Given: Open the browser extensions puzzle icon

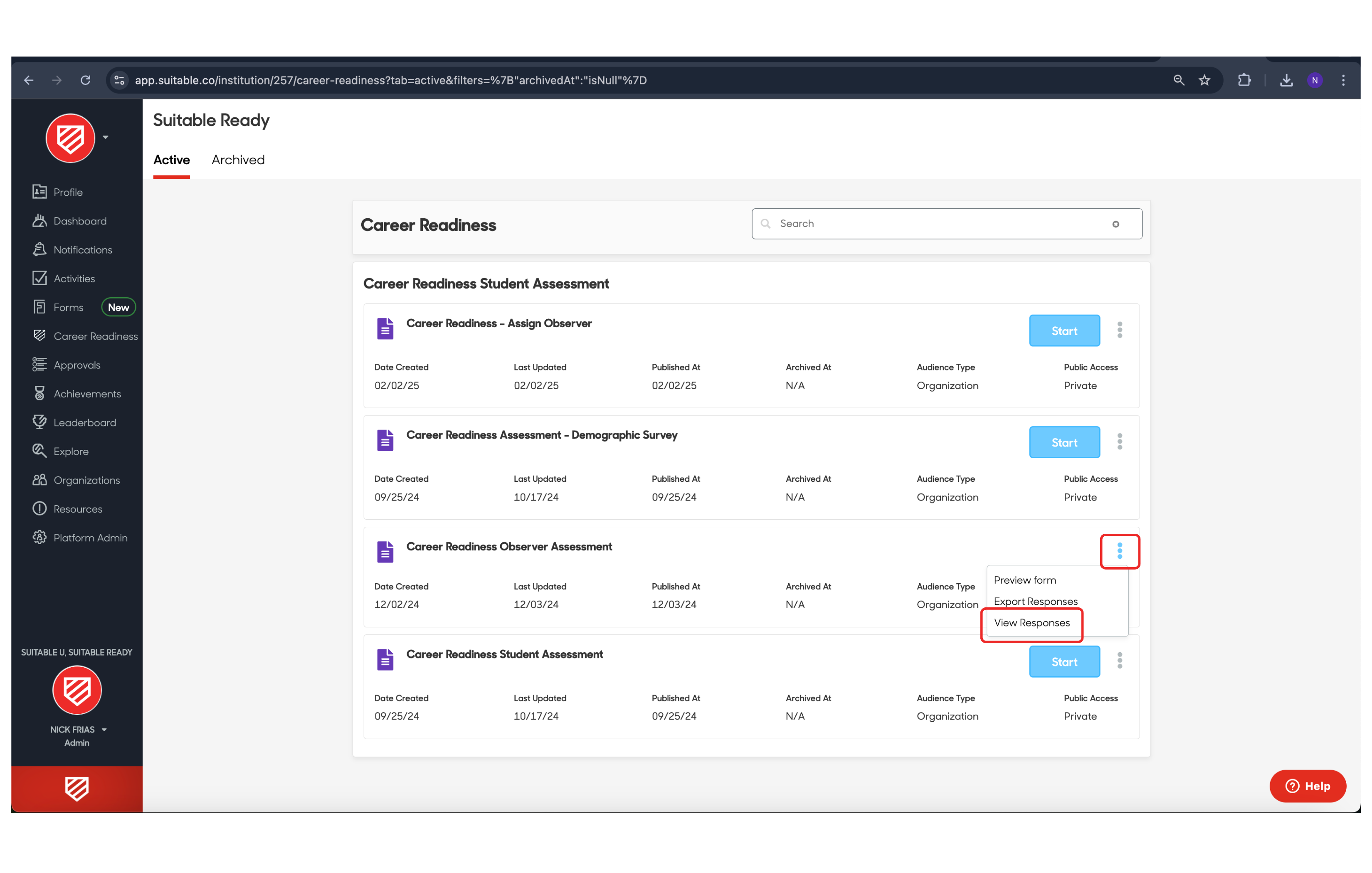Looking at the screenshot, I should click(x=1244, y=80).
